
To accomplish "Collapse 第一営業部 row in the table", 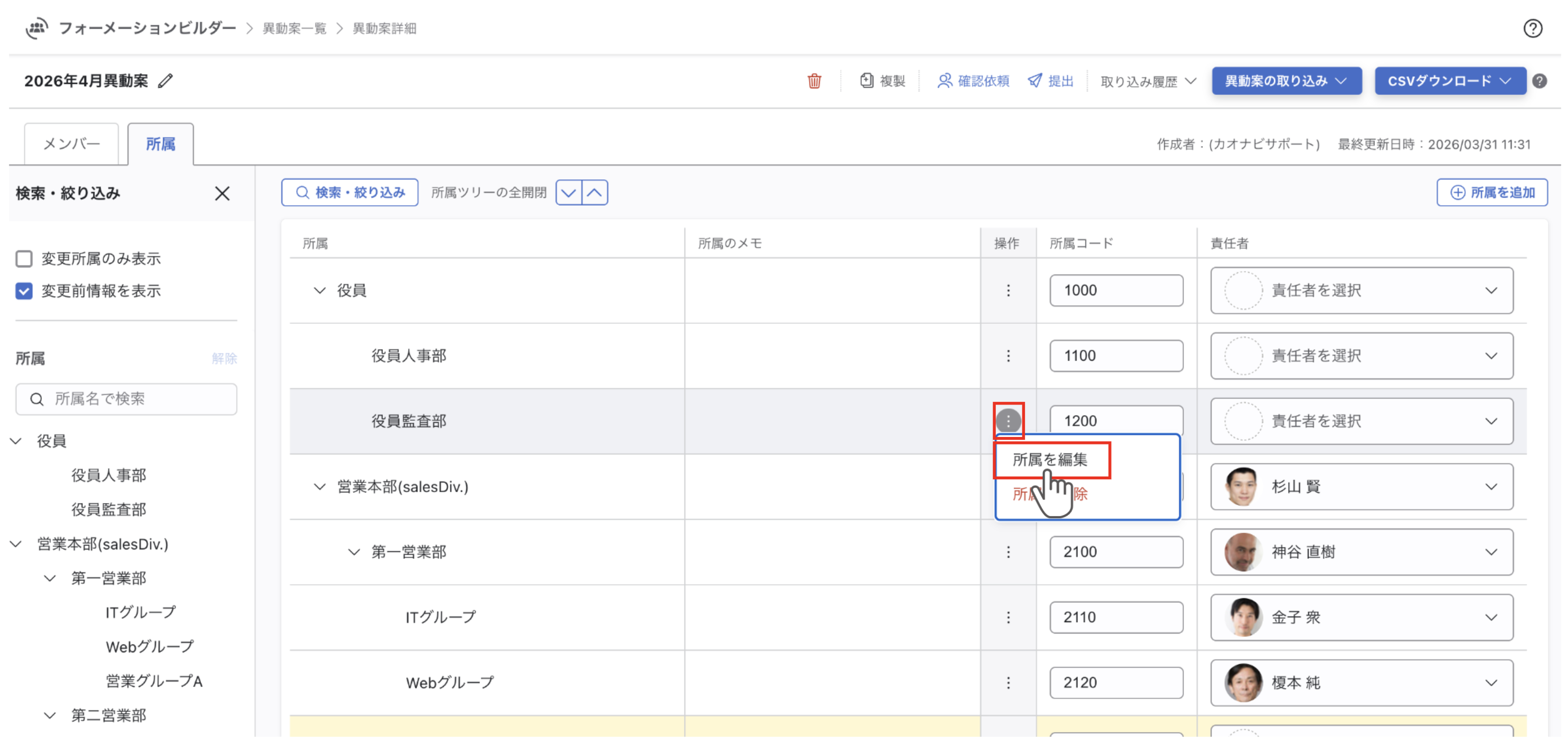I will (354, 552).
